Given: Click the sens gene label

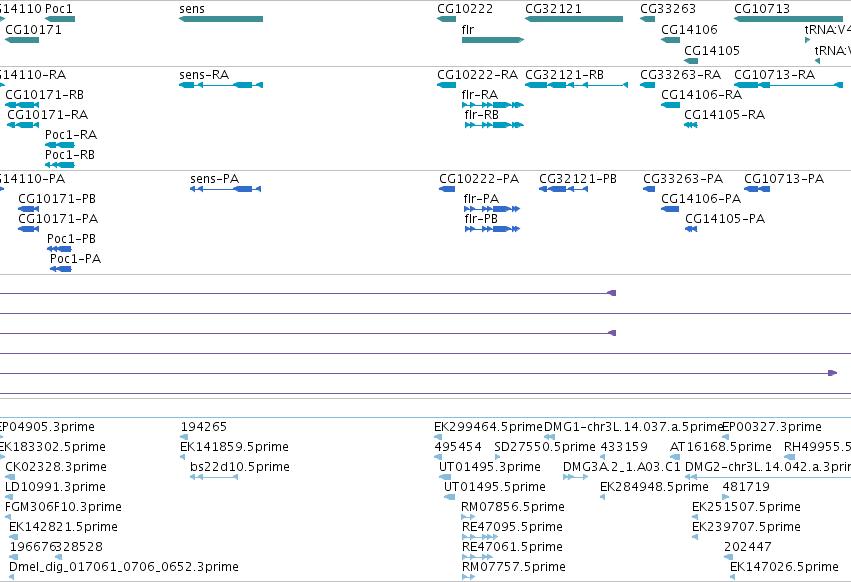Looking at the screenshot, I should 192,9.
